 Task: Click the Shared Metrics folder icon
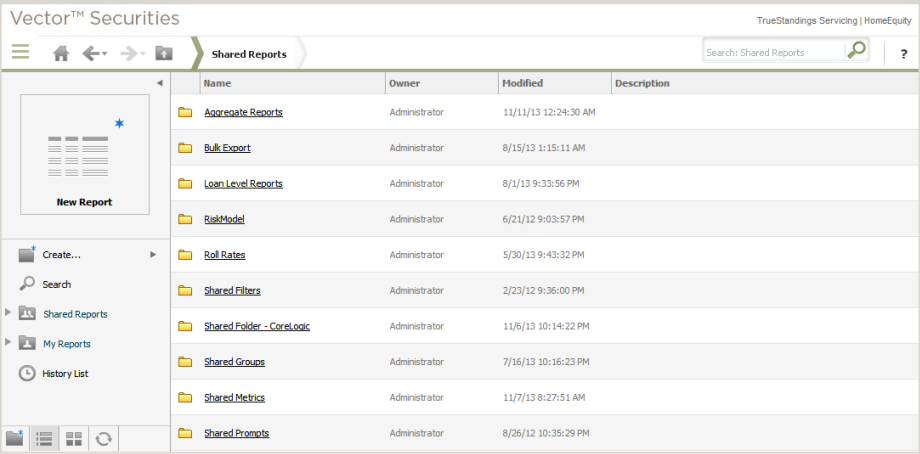click(185, 398)
